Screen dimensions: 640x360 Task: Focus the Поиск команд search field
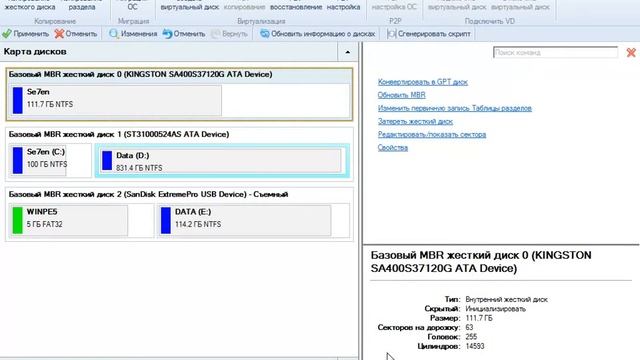[555, 52]
